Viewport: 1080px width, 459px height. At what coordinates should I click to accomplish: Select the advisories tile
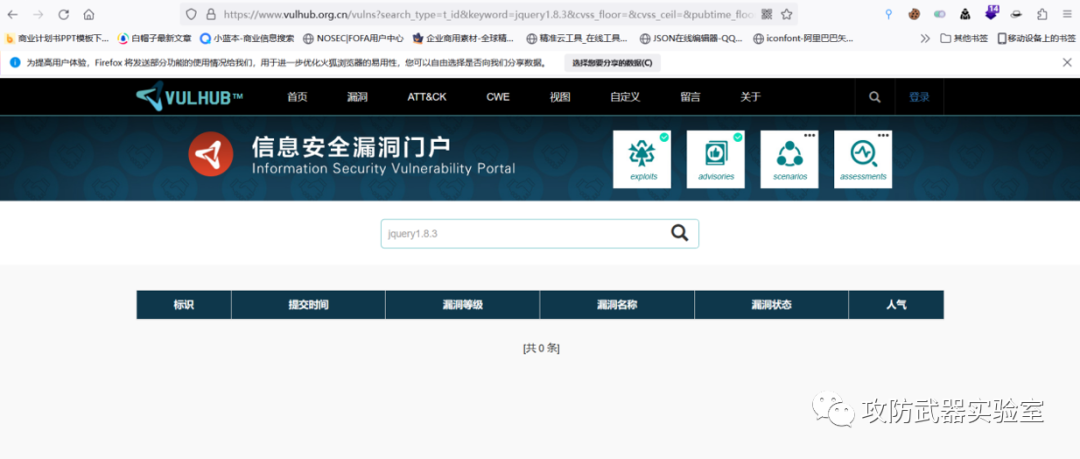716,159
